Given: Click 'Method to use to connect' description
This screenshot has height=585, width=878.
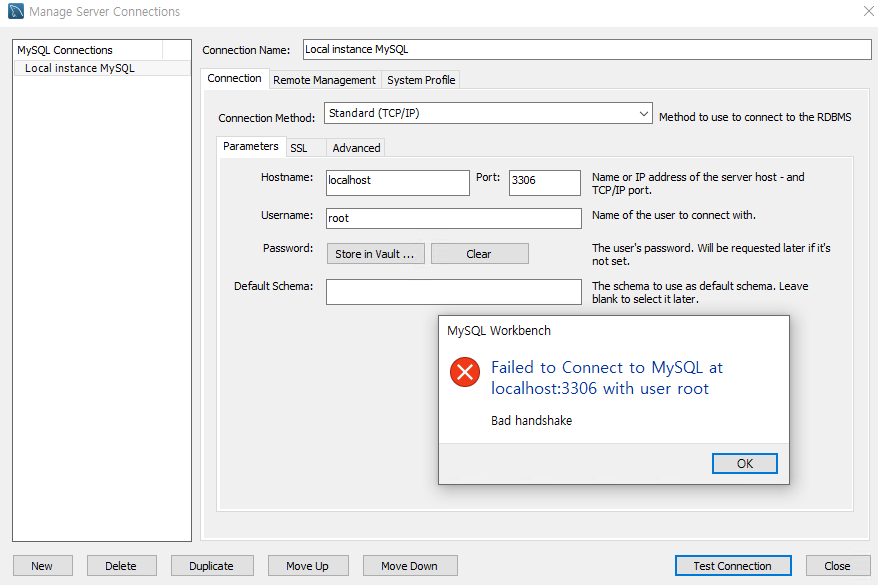Looking at the screenshot, I should pyautogui.click(x=755, y=117).
